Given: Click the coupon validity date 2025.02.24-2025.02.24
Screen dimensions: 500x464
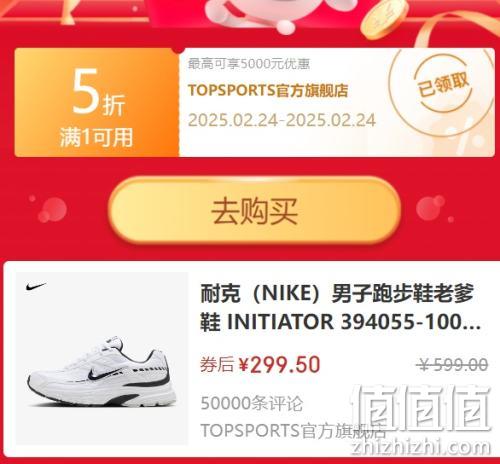Looking at the screenshot, I should pos(282,120).
